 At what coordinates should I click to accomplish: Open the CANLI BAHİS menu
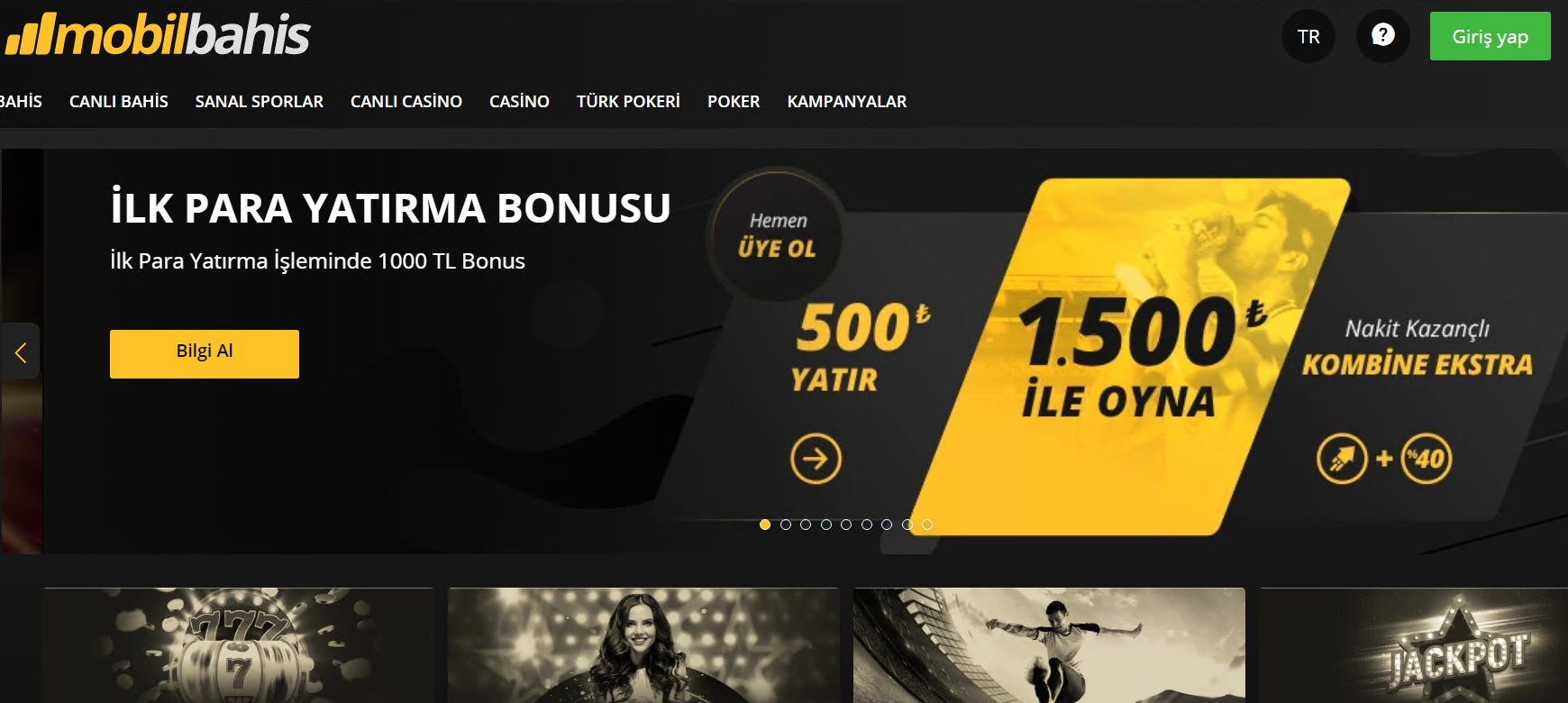(x=119, y=102)
